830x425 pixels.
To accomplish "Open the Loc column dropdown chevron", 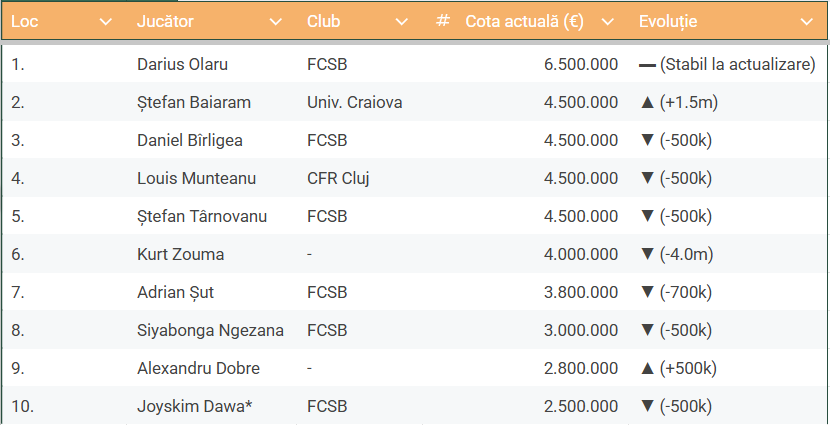I will pos(106,21).
